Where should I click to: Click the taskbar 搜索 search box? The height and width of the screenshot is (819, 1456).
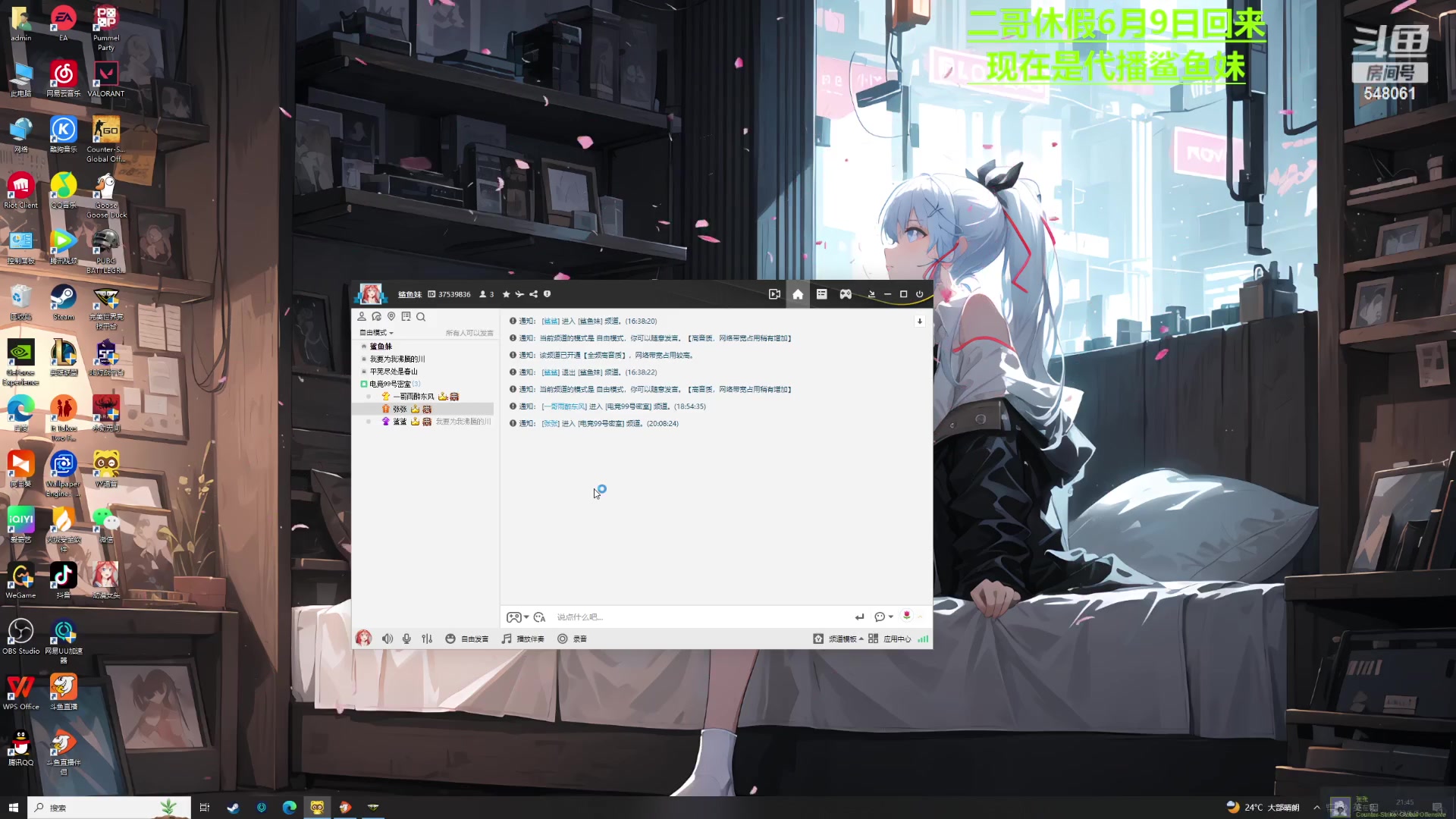(x=108, y=808)
